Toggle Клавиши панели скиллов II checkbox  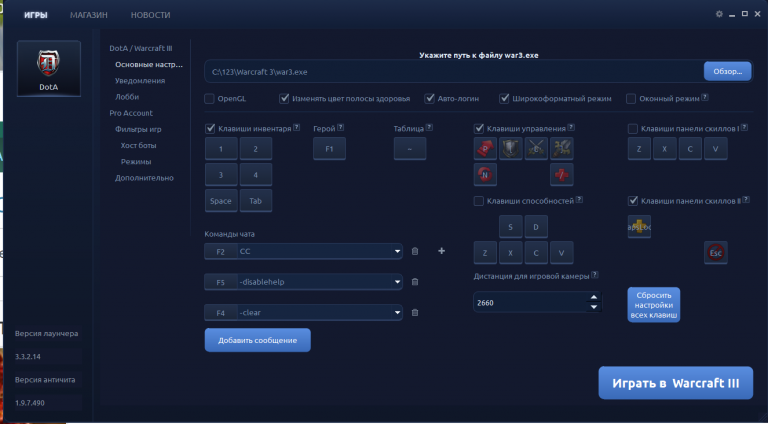pos(633,201)
